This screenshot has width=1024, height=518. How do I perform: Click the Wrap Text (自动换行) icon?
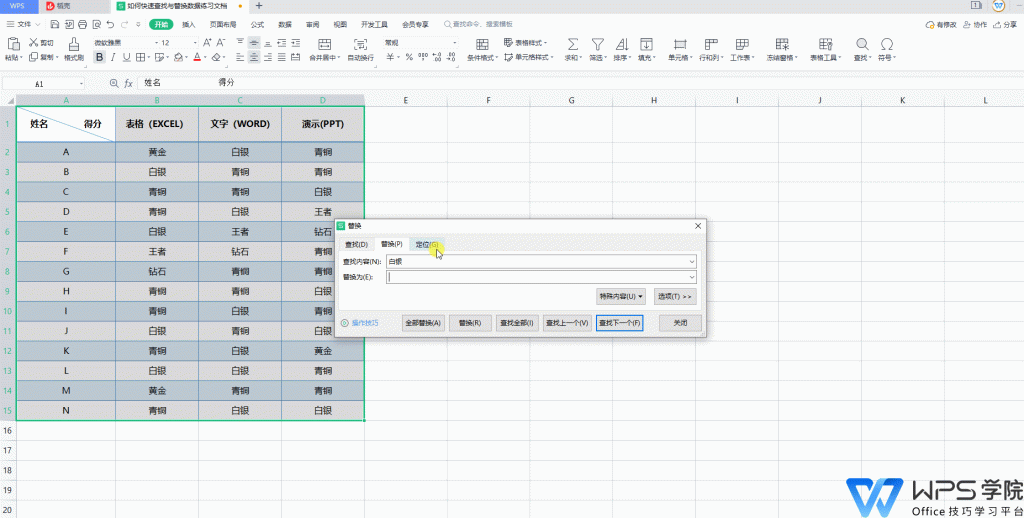click(360, 44)
